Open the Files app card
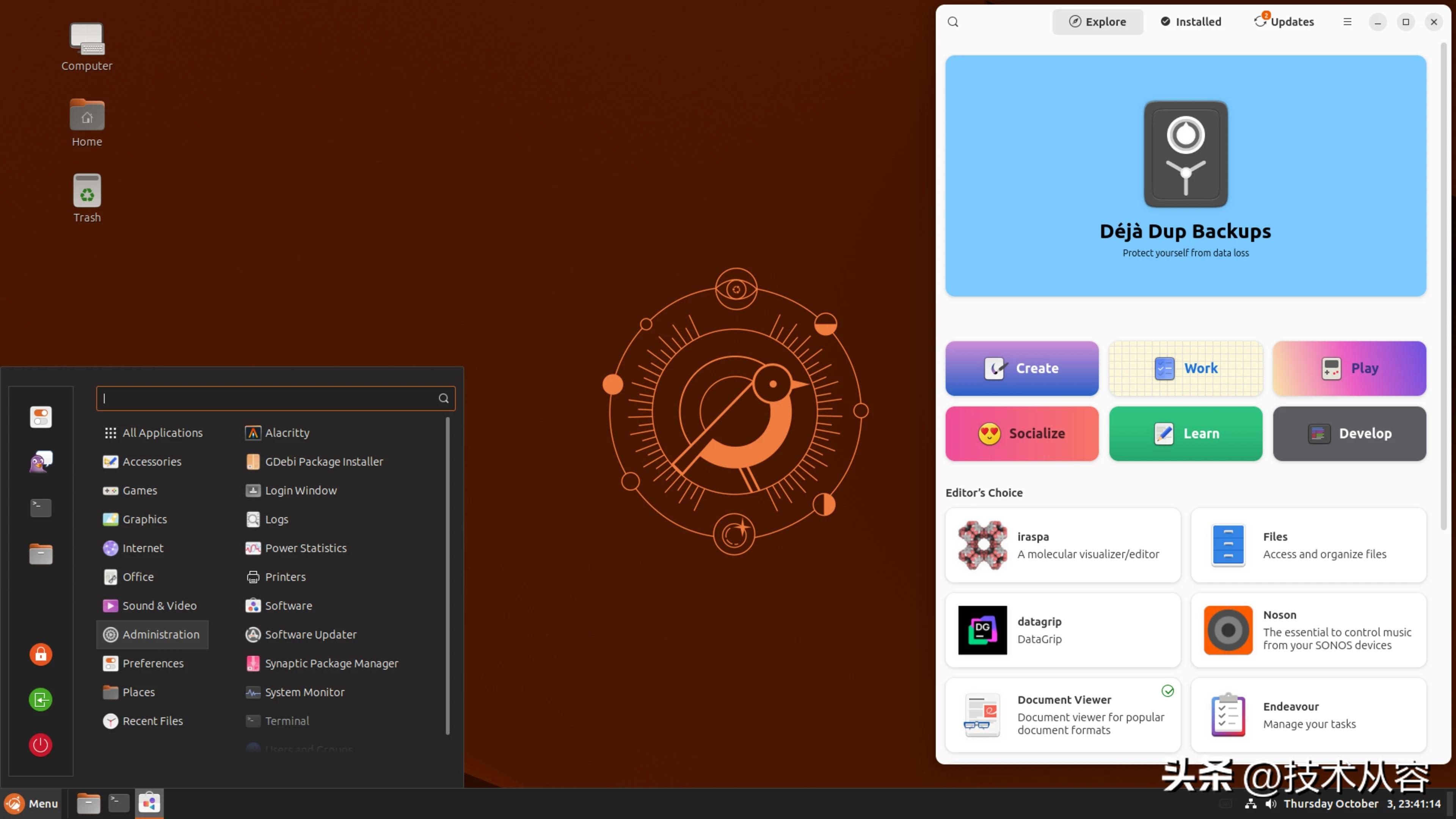This screenshot has height=819, width=1456. (1309, 546)
